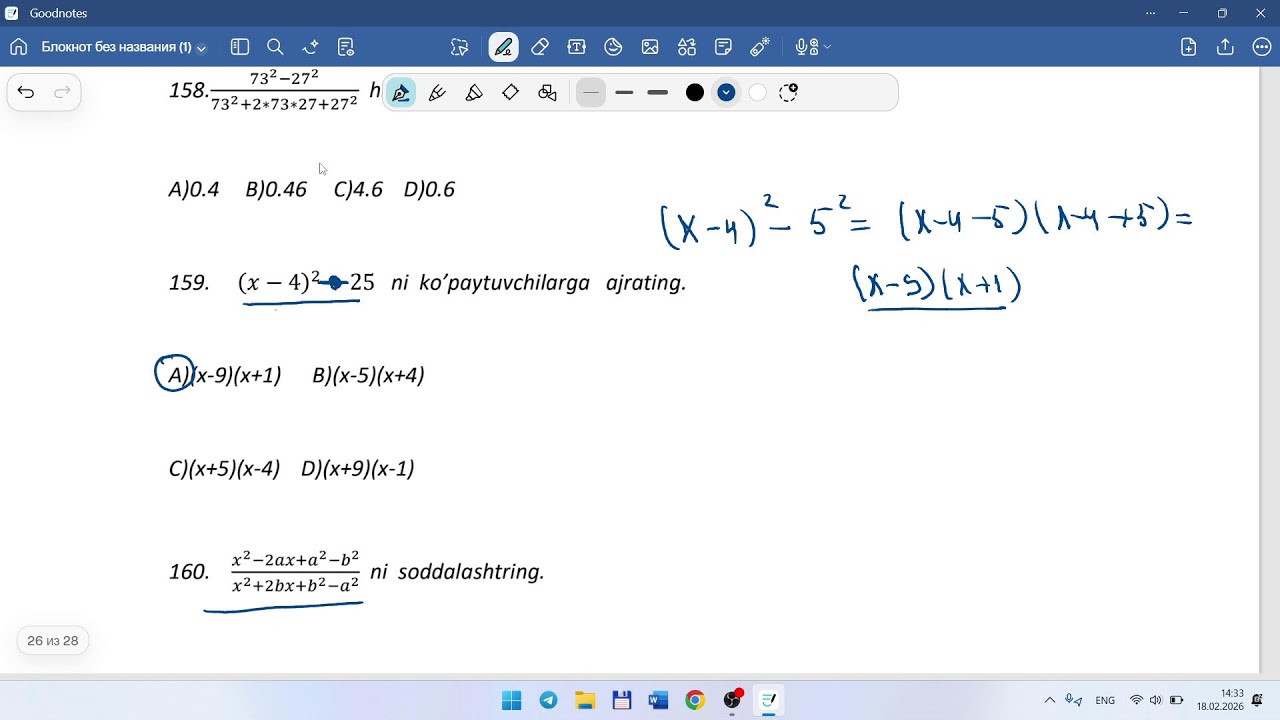Select the diamond shape pen option

510,93
